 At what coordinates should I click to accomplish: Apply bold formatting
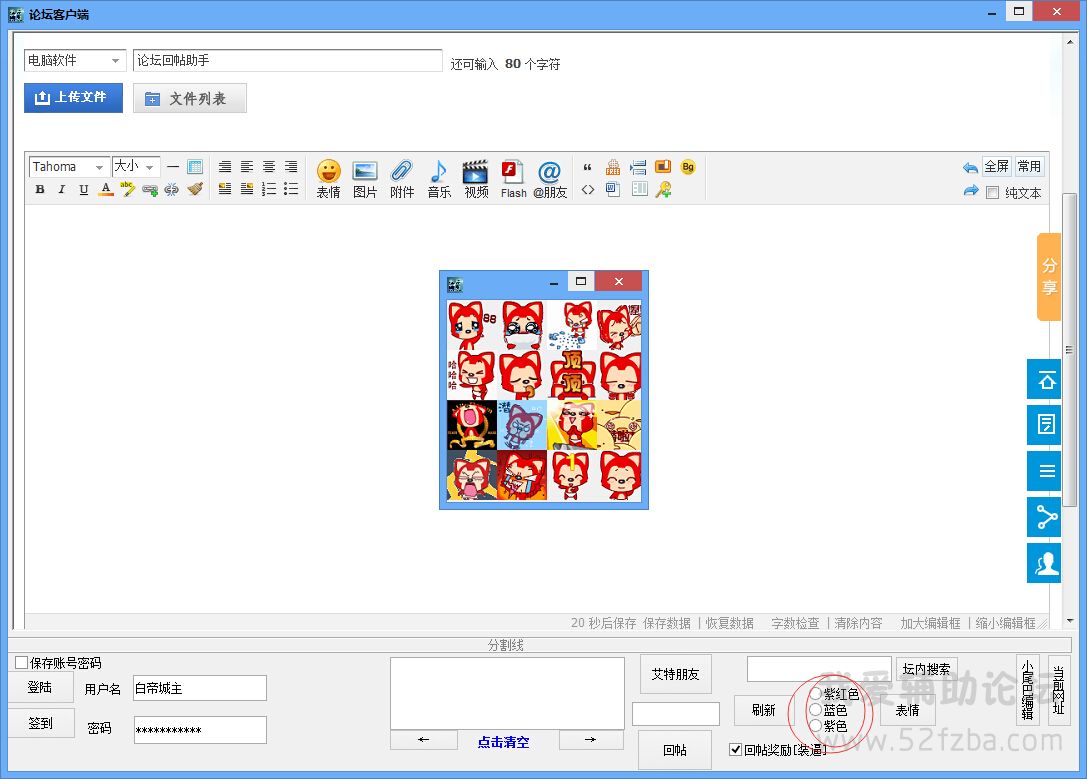click(40, 189)
